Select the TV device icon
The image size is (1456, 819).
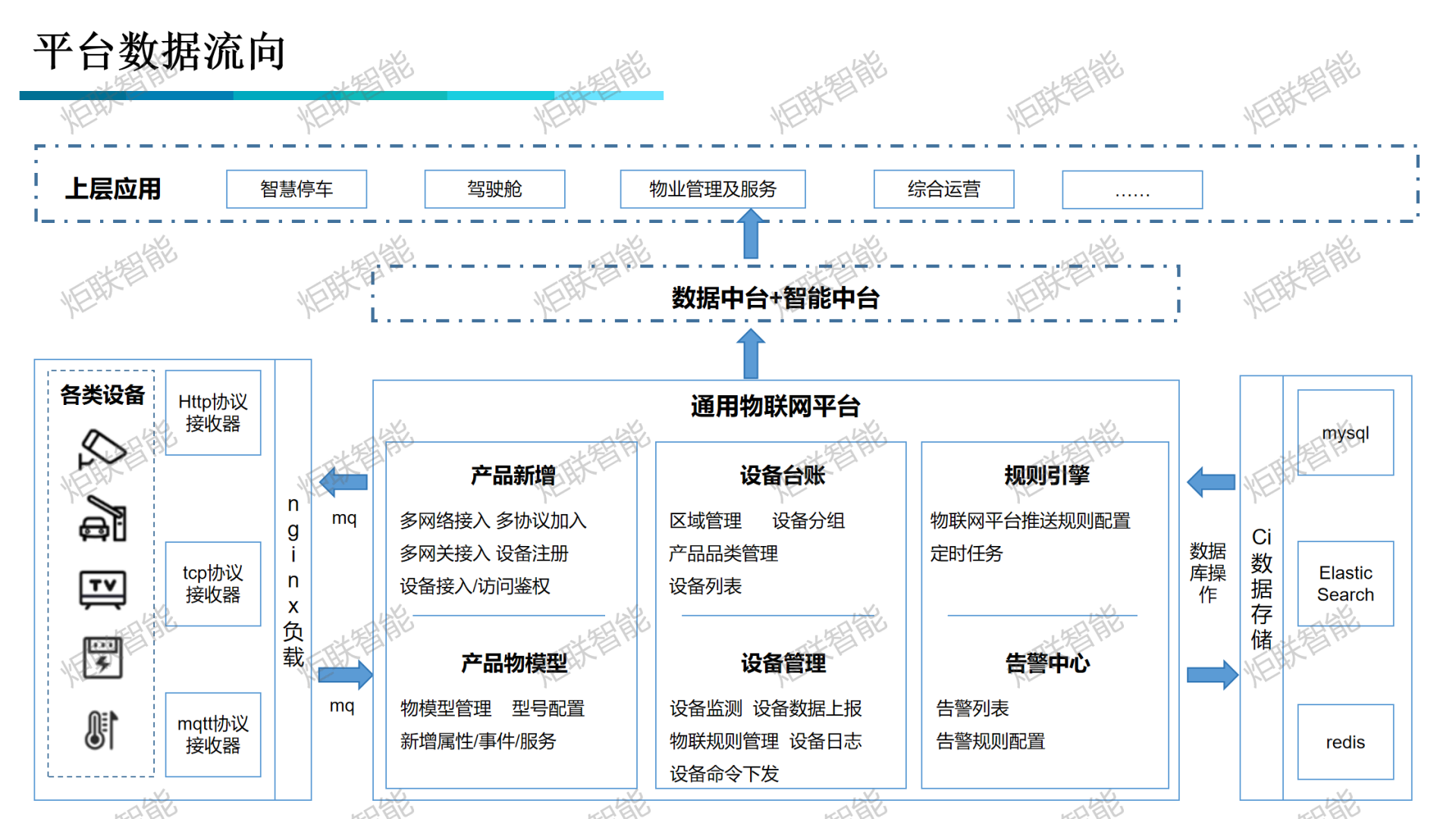click(x=102, y=589)
